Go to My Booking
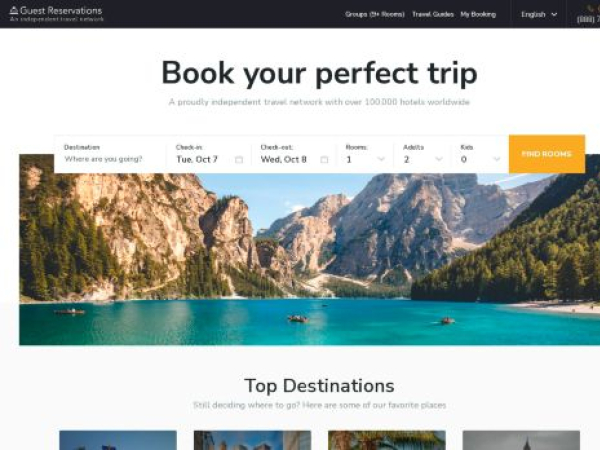The width and height of the screenshot is (600, 450). 478,15
